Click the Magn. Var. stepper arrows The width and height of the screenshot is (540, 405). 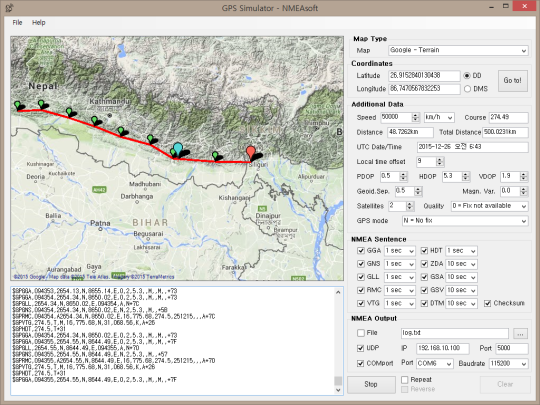(524, 191)
